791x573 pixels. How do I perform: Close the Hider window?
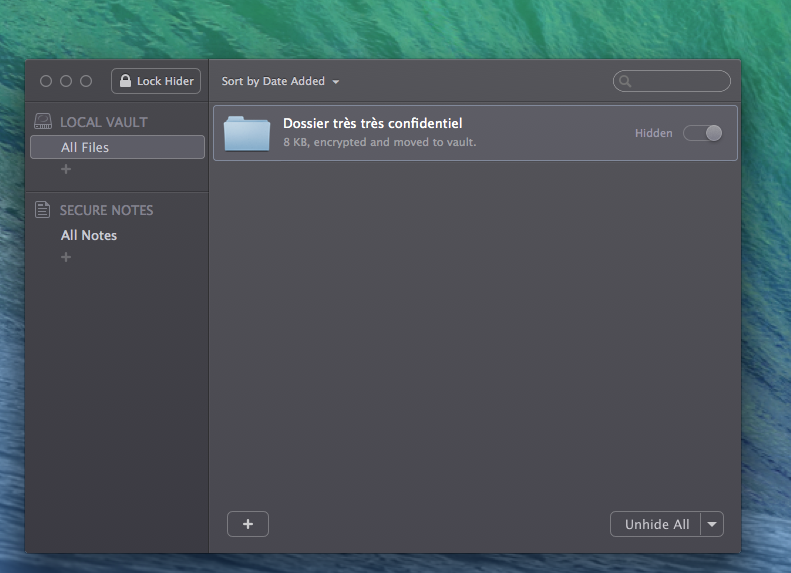click(46, 81)
